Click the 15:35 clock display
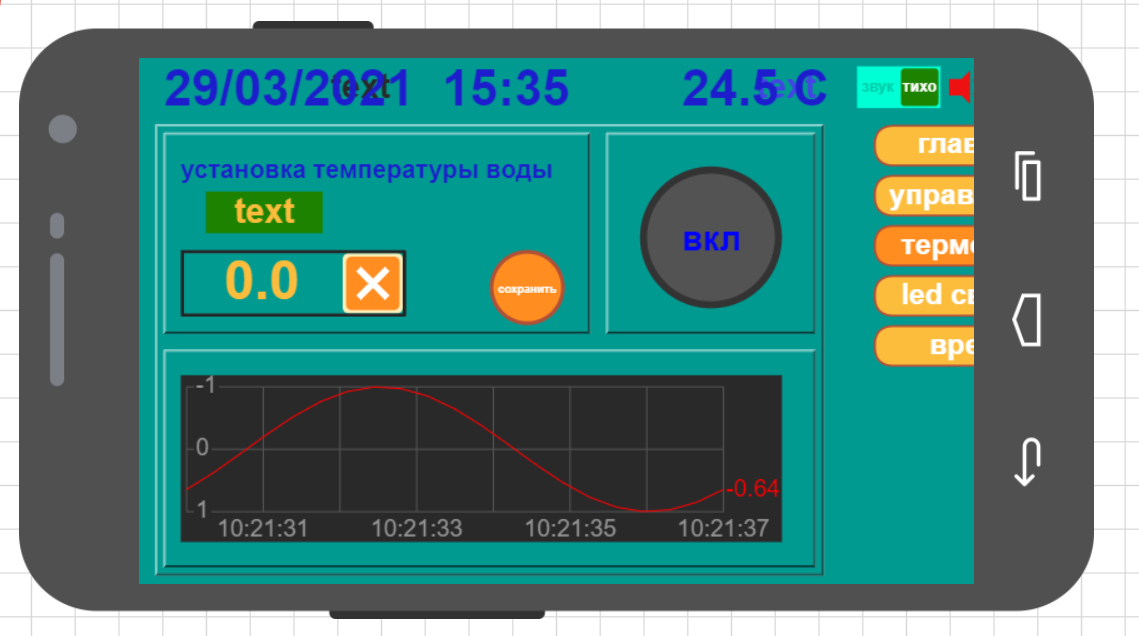Image resolution: width=1139 pixels, height=636 pixels. click(506, 89)
